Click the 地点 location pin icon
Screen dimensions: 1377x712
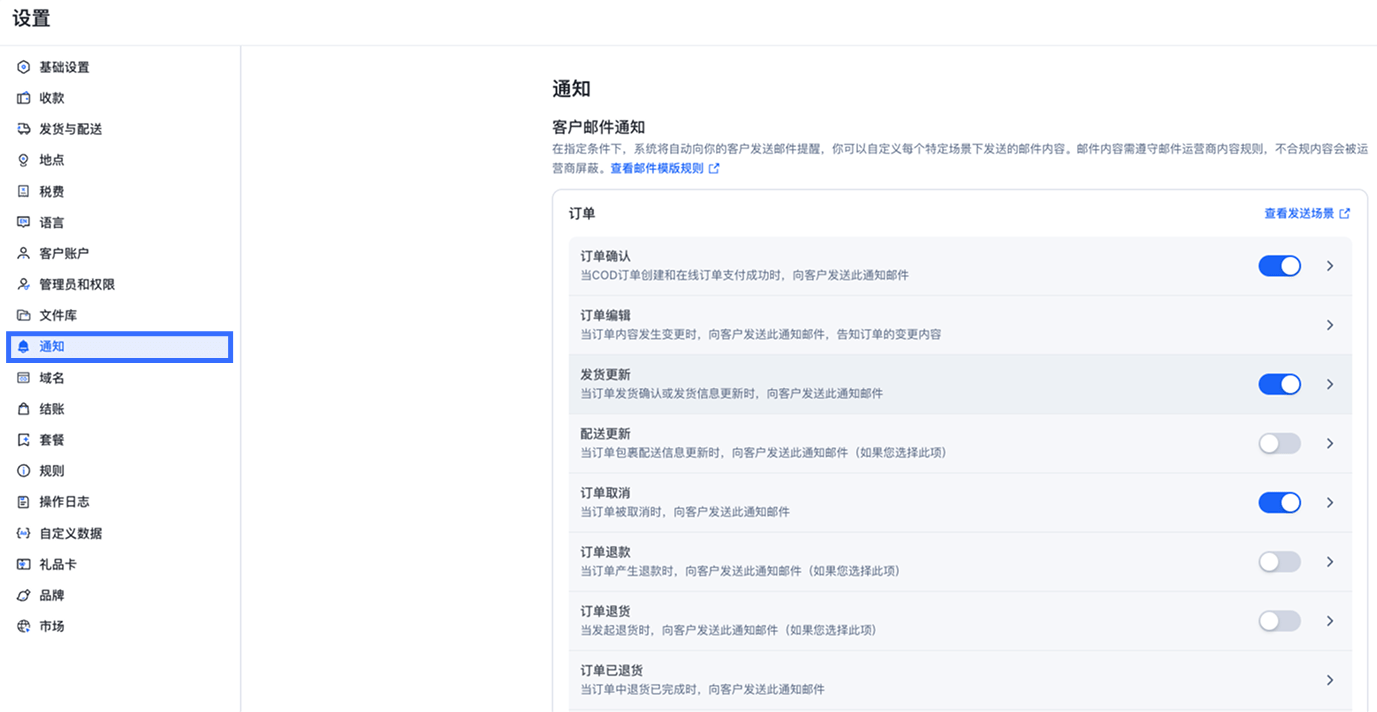pos(22,159)
